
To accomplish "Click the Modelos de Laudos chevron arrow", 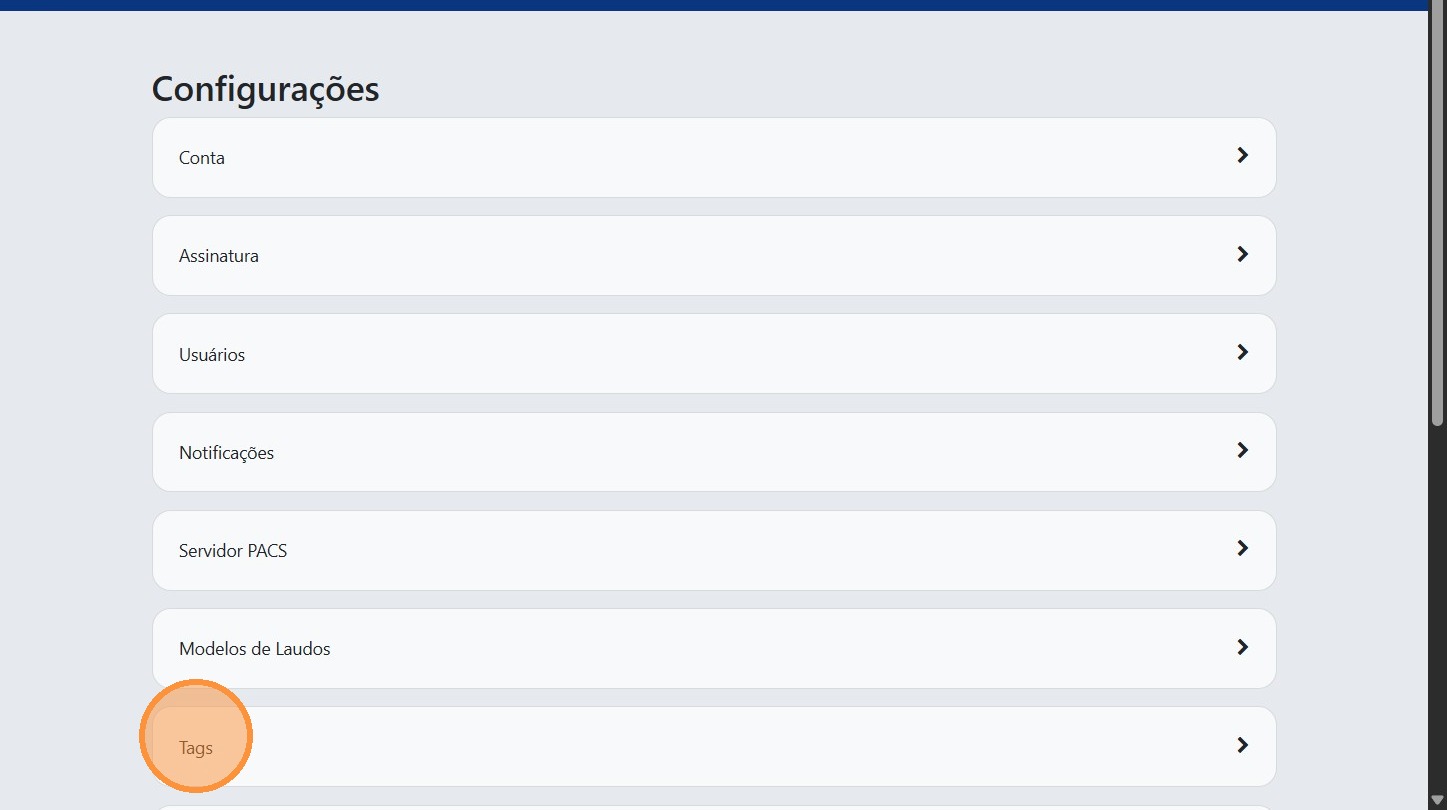I will click(x=1242, y=647).
